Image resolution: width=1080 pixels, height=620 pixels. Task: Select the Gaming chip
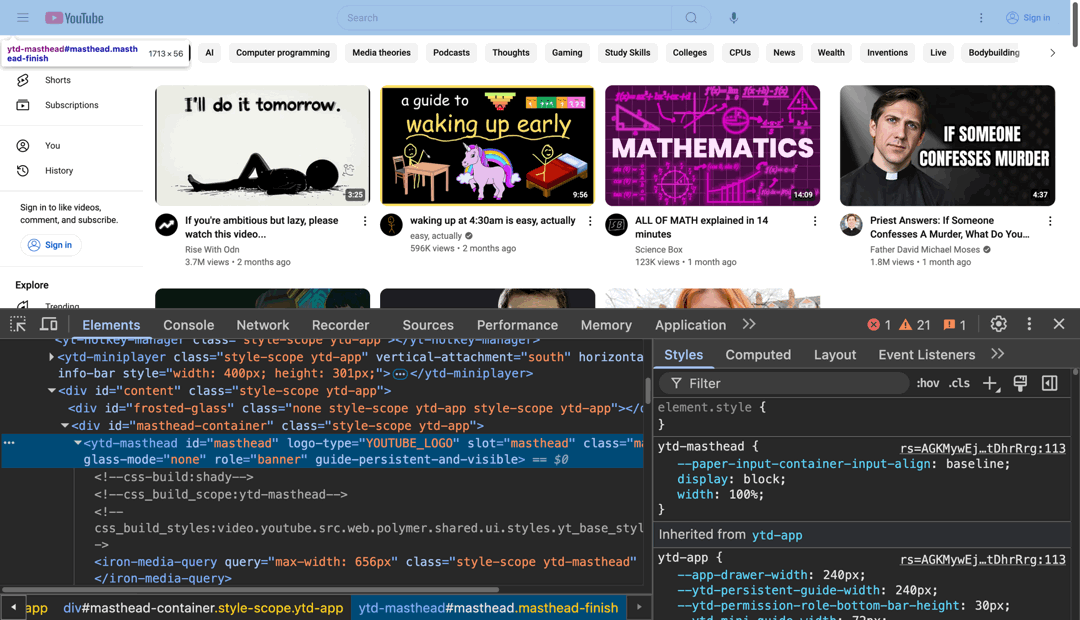pyautogui.click(x=567, y=53)
